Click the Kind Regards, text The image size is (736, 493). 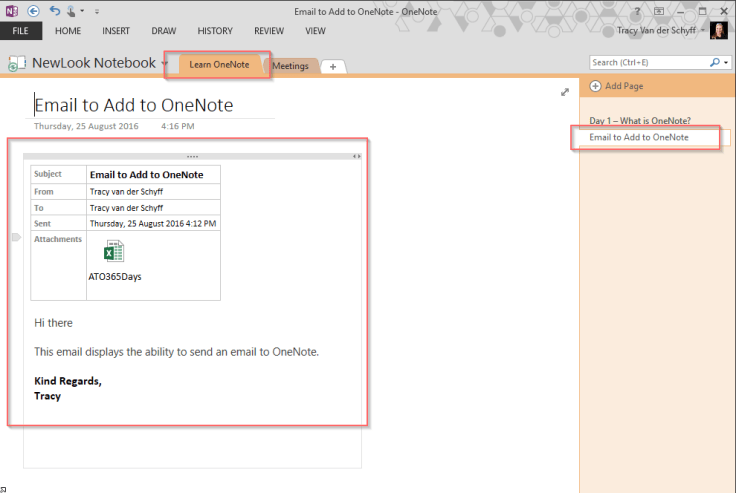pyautogui.click(x=68, y=381)
